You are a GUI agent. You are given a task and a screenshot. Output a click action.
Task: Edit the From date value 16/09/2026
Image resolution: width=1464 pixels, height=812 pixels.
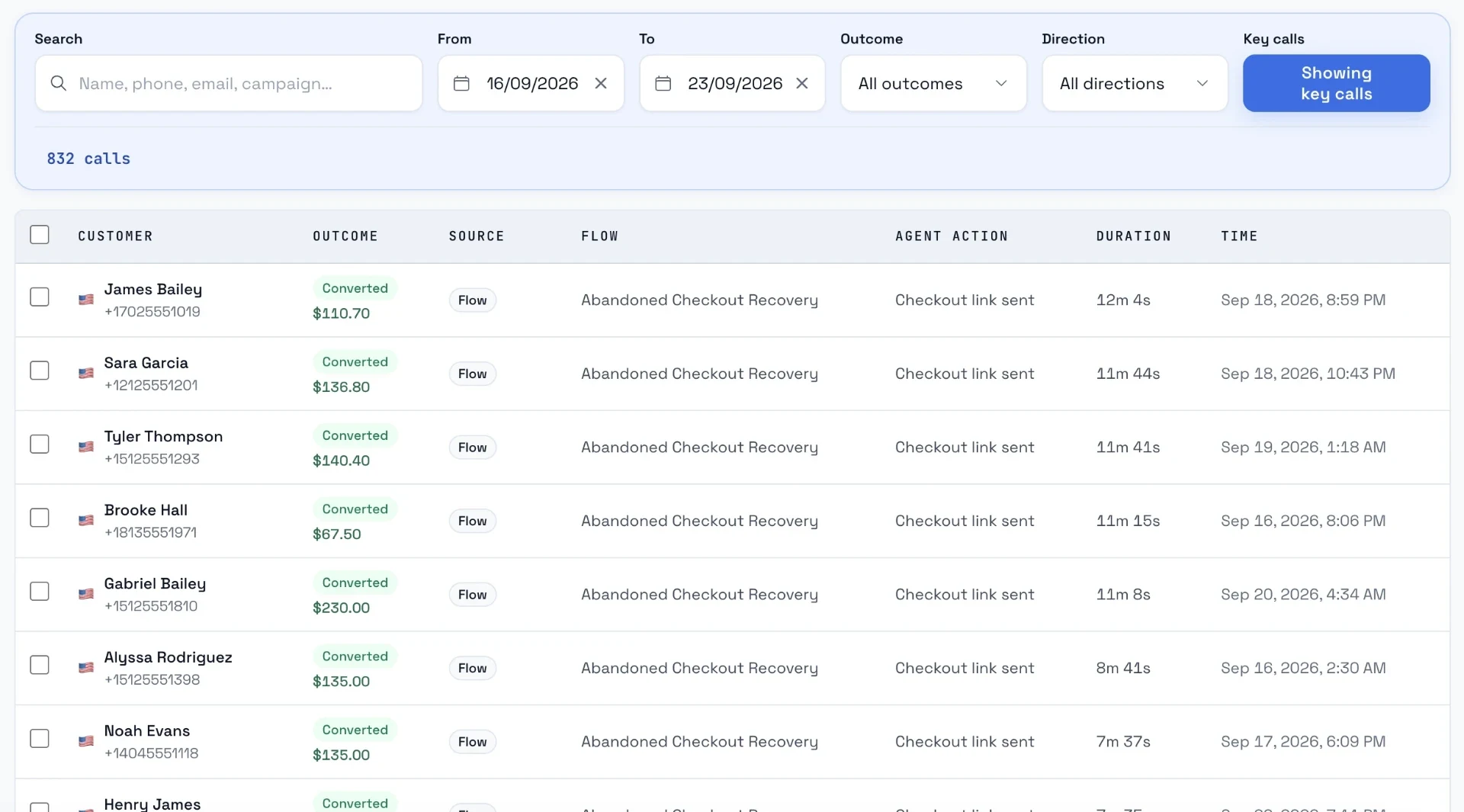pyautogui.click(x=532, y=83)
